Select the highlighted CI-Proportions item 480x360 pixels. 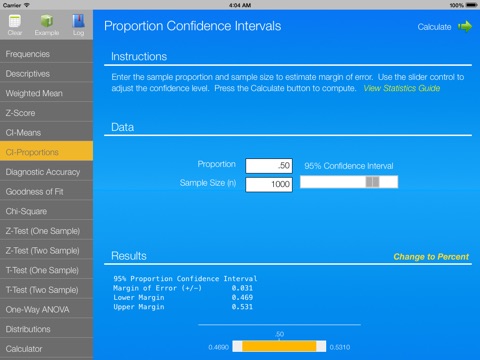click(46, 152)
